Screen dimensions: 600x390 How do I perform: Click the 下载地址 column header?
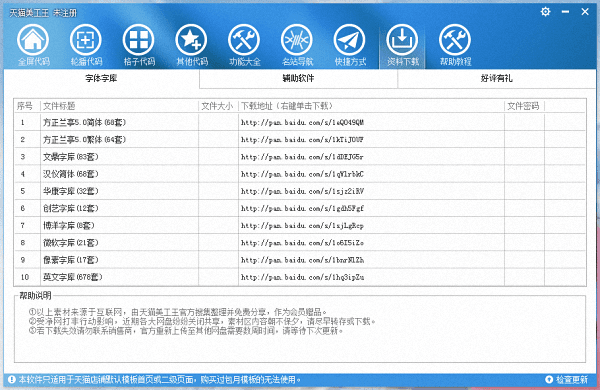371,106
